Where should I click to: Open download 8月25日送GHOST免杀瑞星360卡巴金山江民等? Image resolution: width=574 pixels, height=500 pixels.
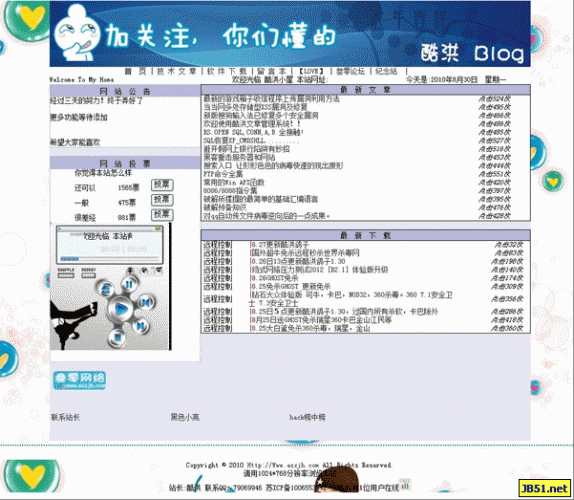click(x=321, y=320)
